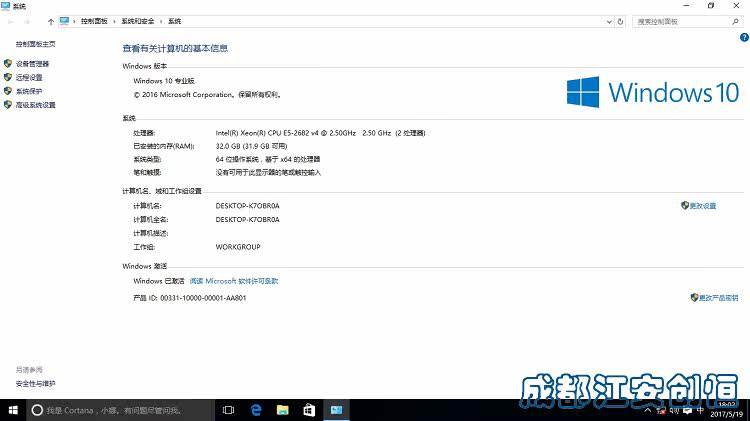Open File Explorer from taskbar
The height and width of the screenshot is (421, 750).
pos(283,410)
